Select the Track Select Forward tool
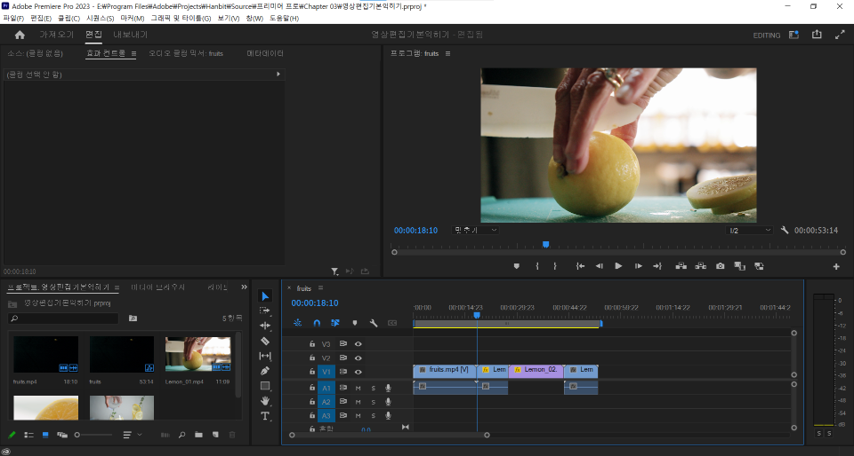This screenshot has width=854, height=456. coord(265,311)
